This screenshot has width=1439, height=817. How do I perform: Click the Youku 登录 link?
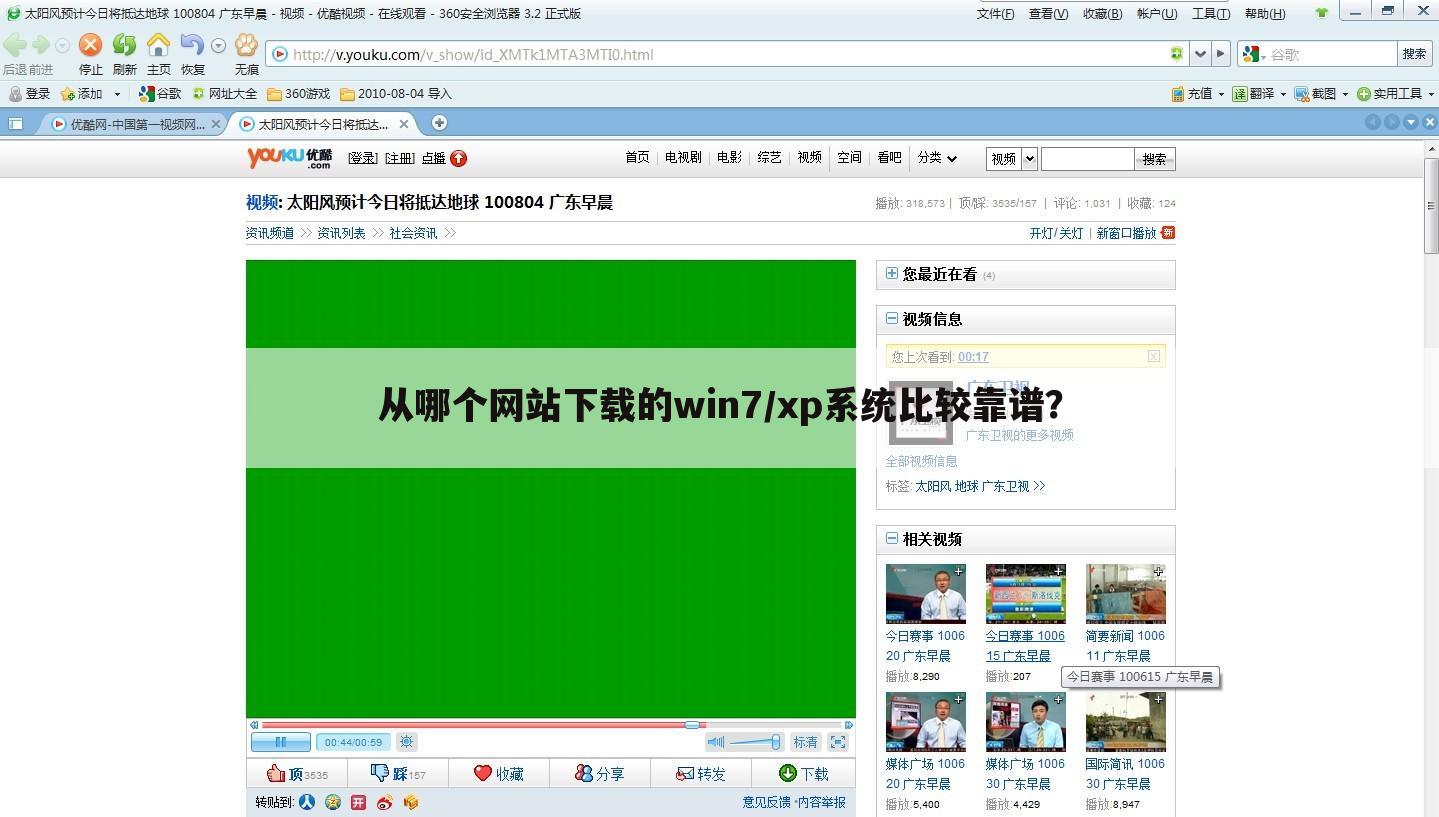(x=362, y=158)
